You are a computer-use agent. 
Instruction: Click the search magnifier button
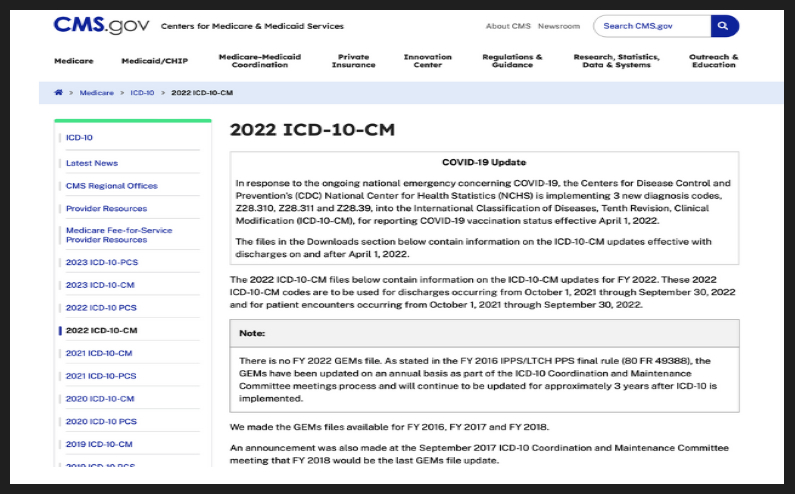pyautogui.click(x=725, y=26)
